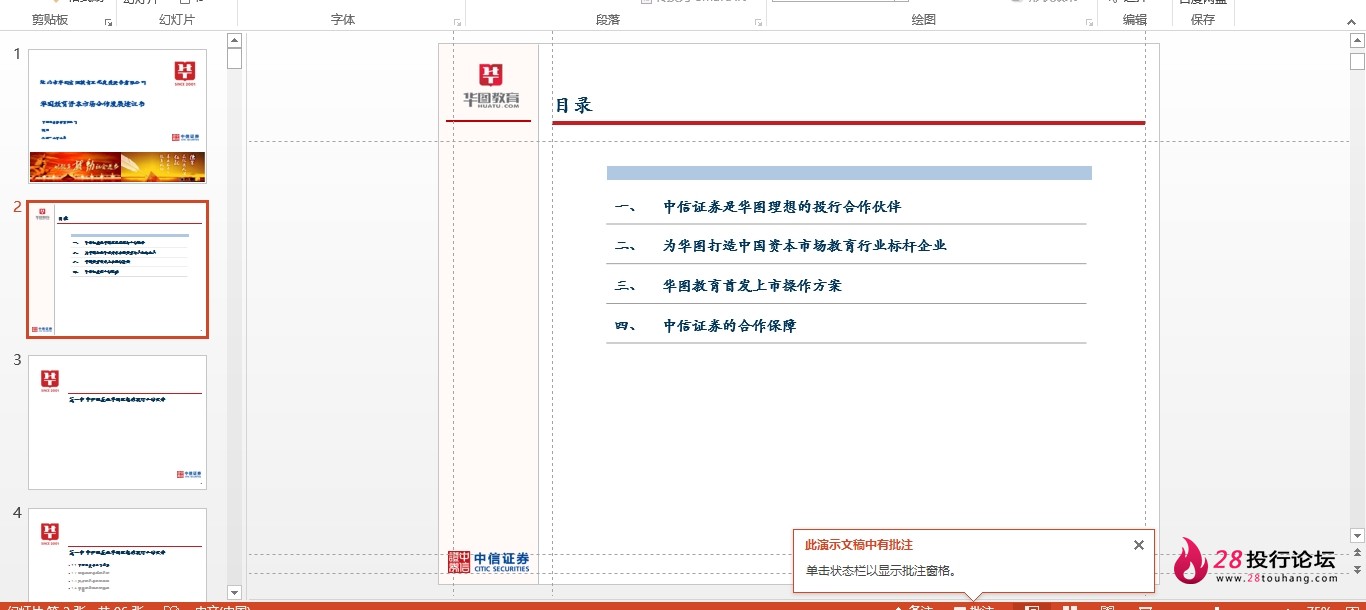The width and height of the screenshot is (1366, 610).
Task: Open the Drawing group dialog launcher
Action: click(x=1089, y=22)
